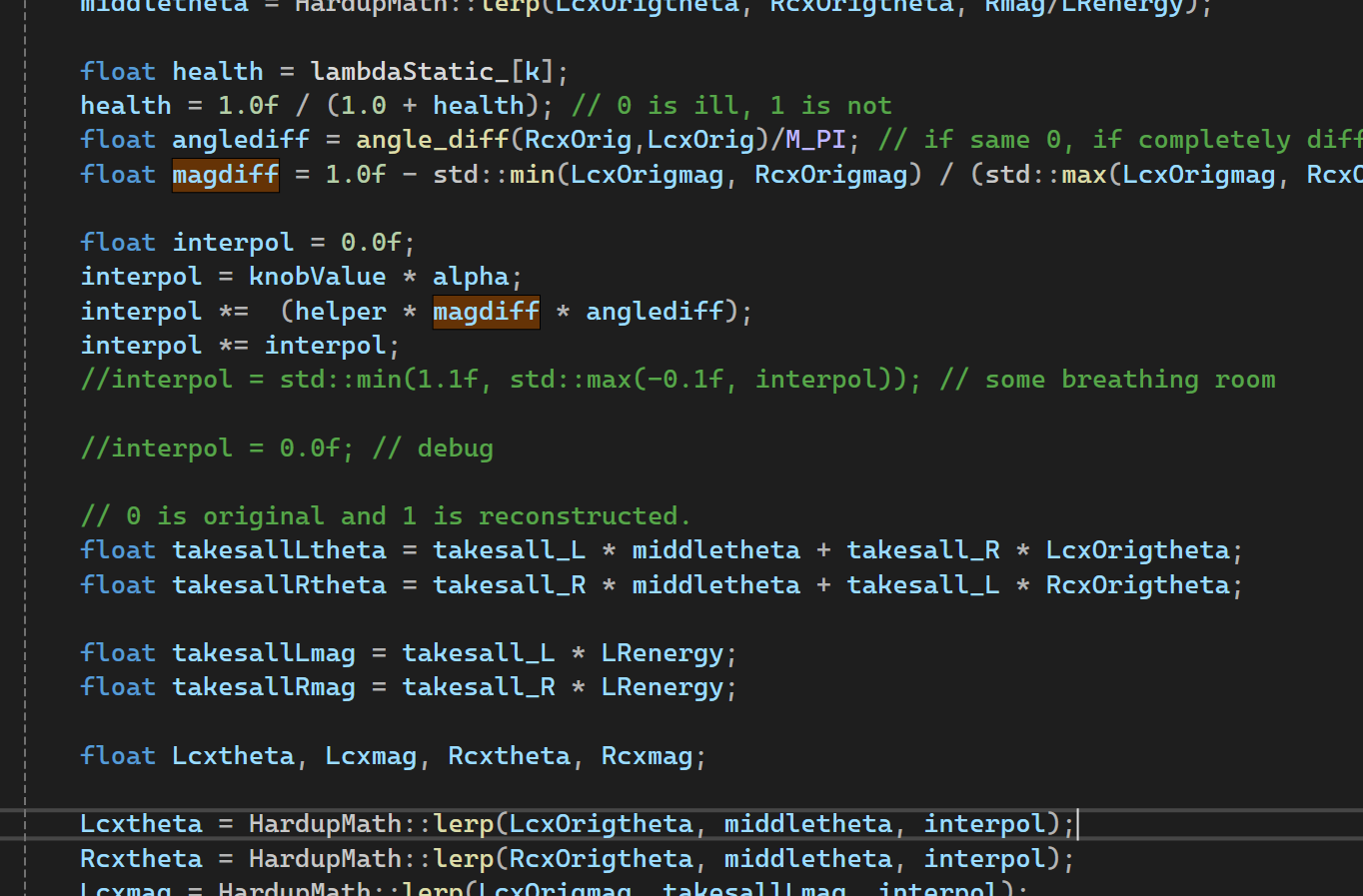1363x896 pixels.
Task: Click the "takesallRmag" variable name
Action: click(264, 687)
